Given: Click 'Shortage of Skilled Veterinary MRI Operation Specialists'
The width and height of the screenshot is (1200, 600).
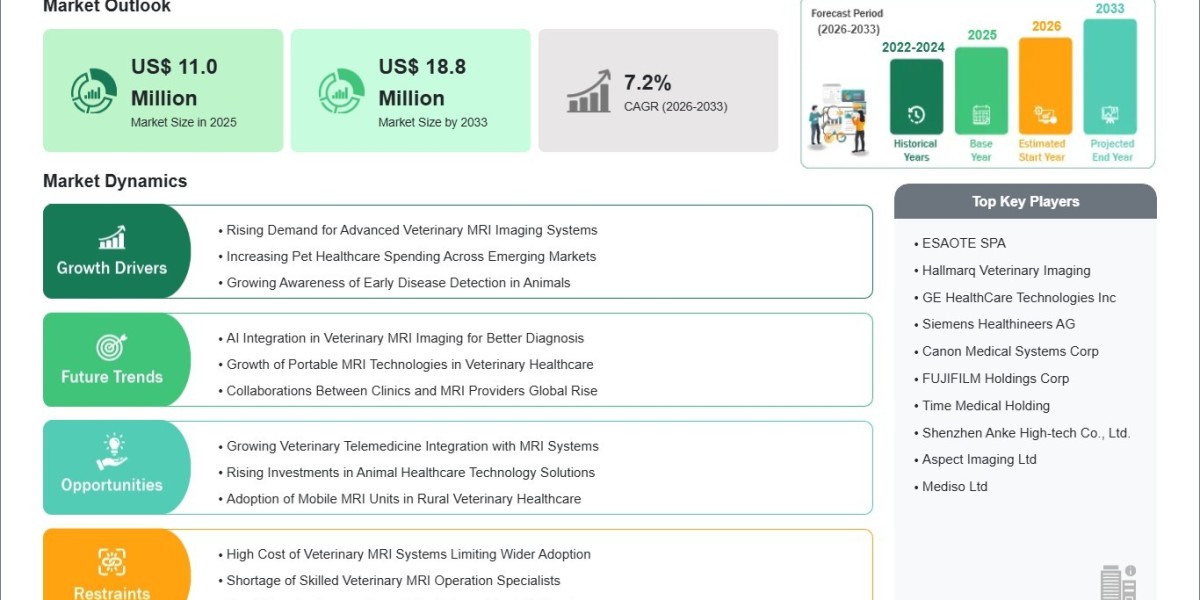Looking at the screenshot, I should coord(393,580).
